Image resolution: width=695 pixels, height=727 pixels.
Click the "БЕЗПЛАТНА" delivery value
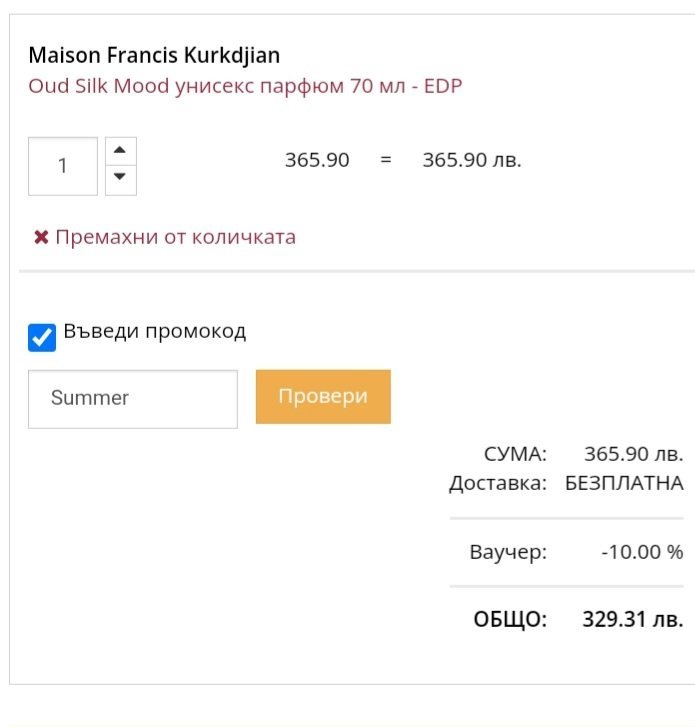tap(624, 484)
